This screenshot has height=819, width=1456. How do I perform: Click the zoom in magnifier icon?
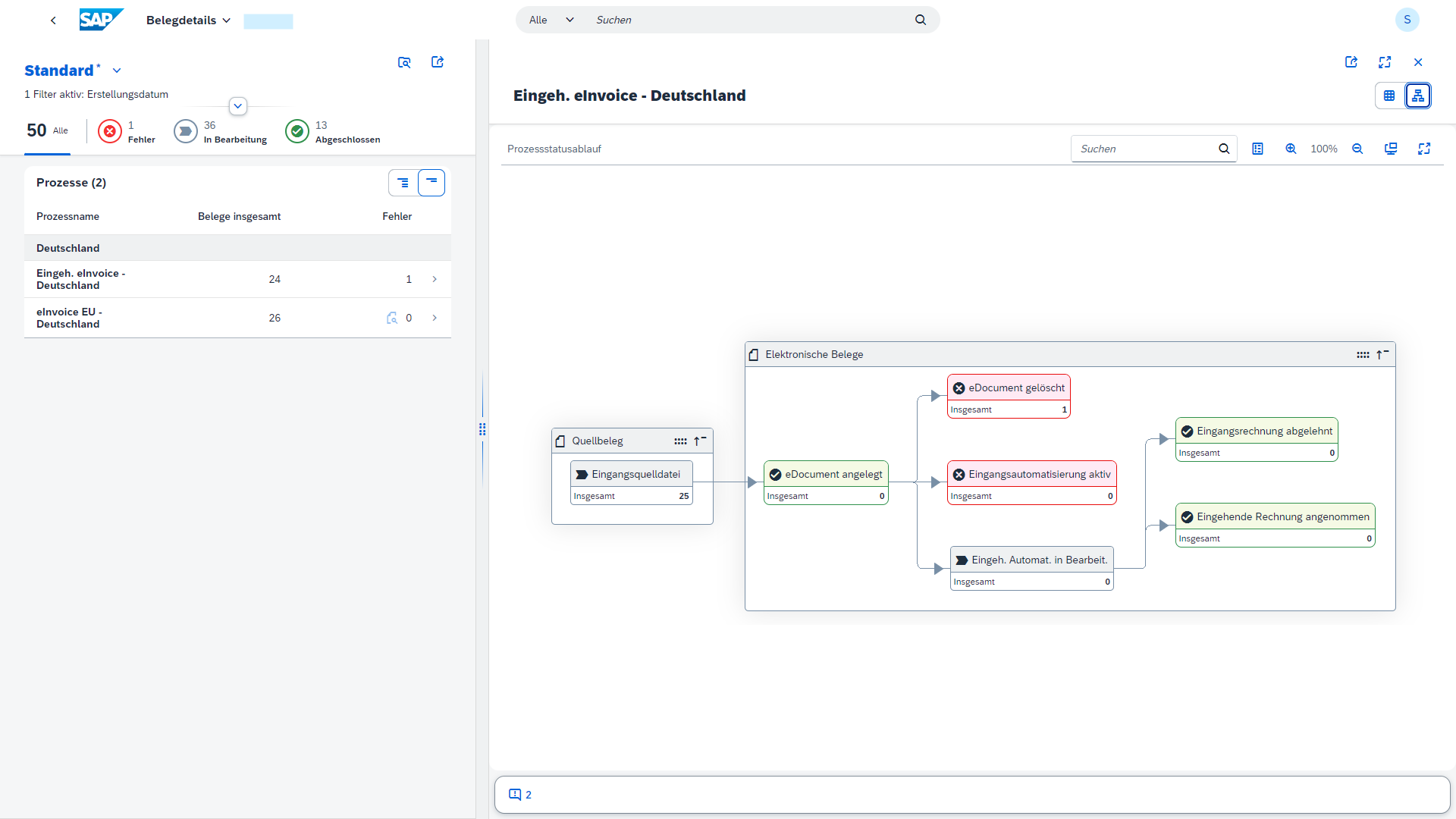point(1290,149)
